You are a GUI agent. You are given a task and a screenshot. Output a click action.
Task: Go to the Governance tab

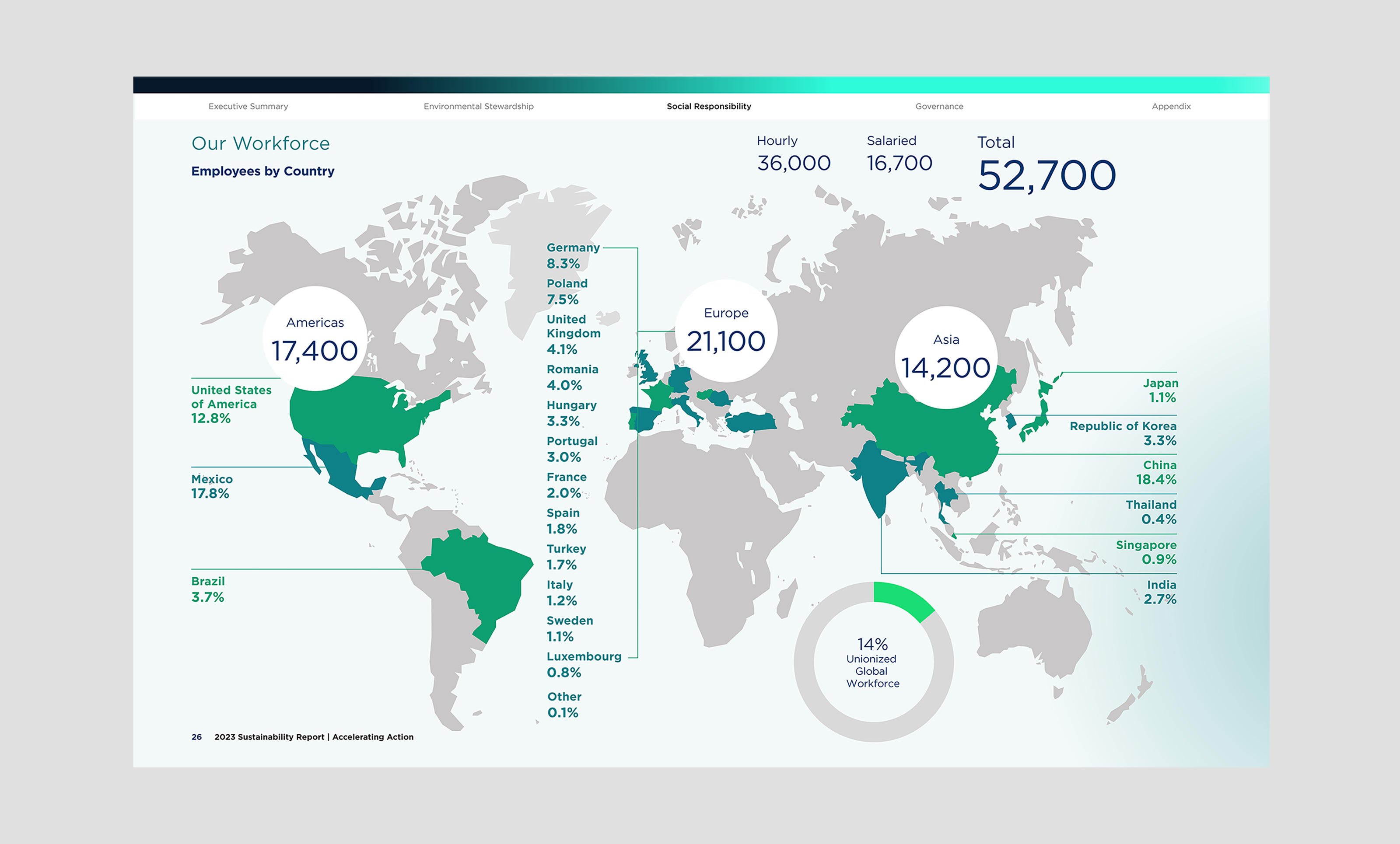(x=939, y=106)
